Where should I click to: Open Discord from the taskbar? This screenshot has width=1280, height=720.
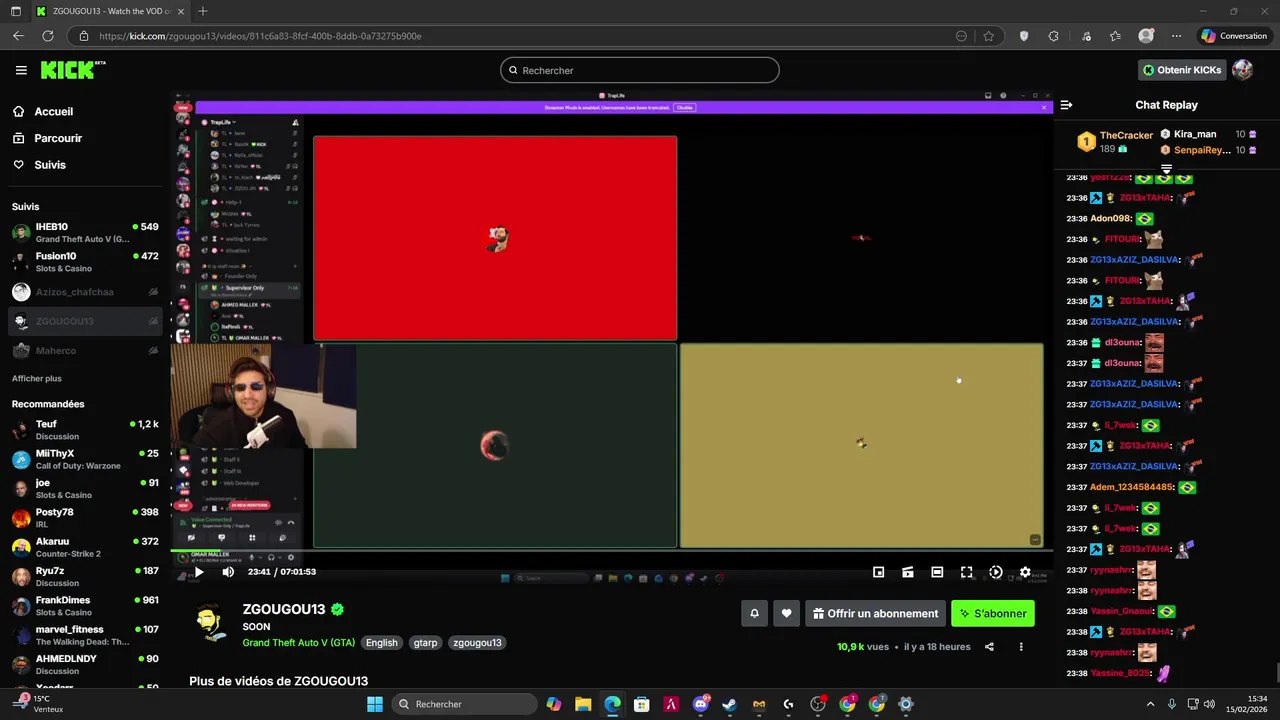pos(700,704)
